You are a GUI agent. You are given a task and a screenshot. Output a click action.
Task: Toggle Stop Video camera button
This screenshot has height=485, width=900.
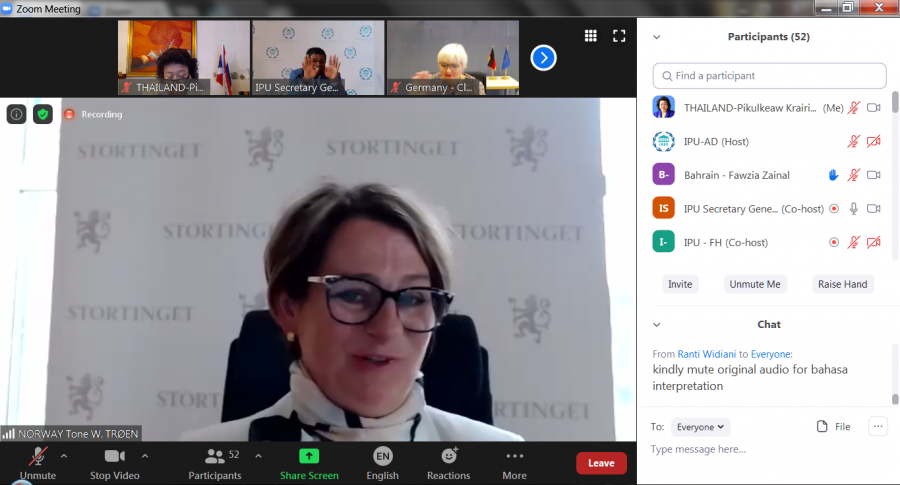[114, 463]
